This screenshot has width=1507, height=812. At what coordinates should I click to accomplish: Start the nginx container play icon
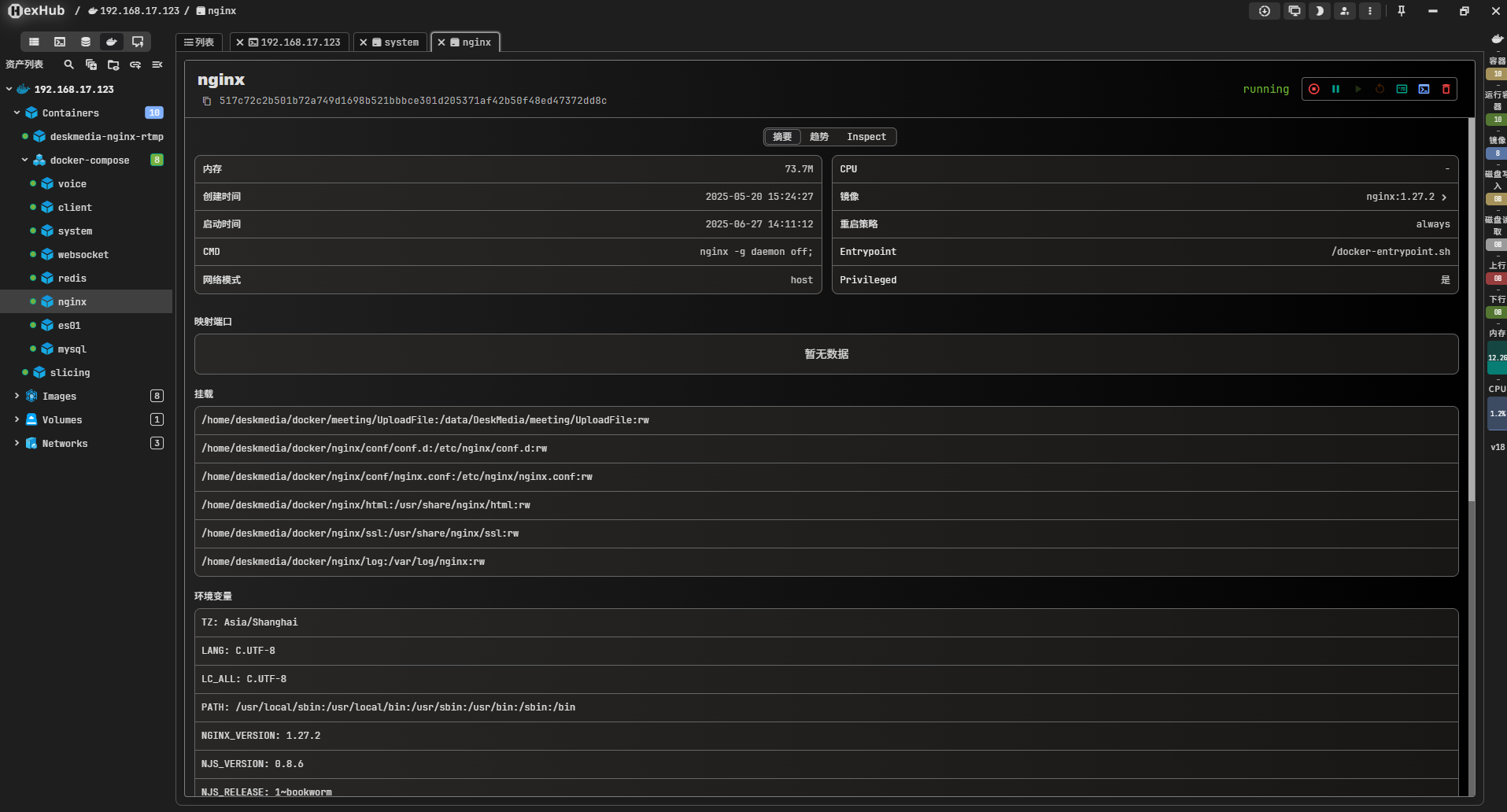1357,89
